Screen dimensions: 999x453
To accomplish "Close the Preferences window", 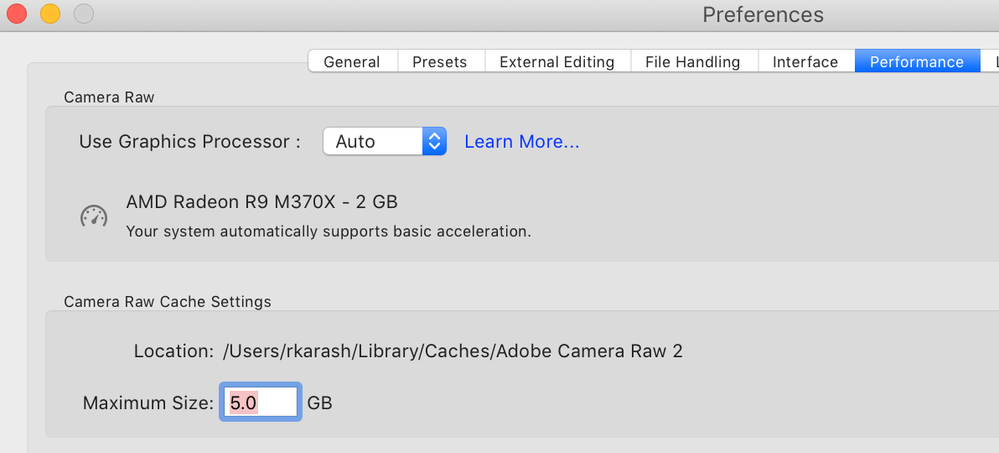I will pyautogui.click(x=17, y=15).
